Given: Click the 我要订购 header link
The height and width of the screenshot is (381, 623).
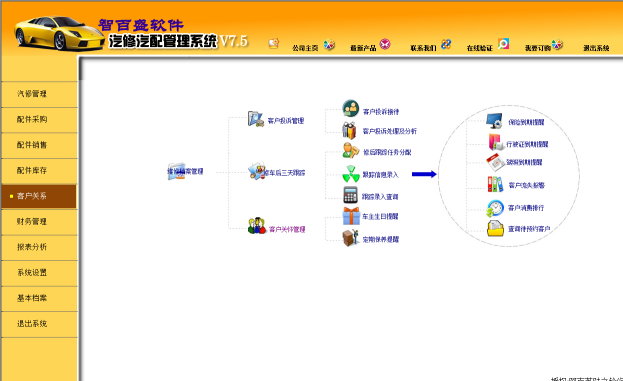Looking at the screenshot, I should coord(538,48).
